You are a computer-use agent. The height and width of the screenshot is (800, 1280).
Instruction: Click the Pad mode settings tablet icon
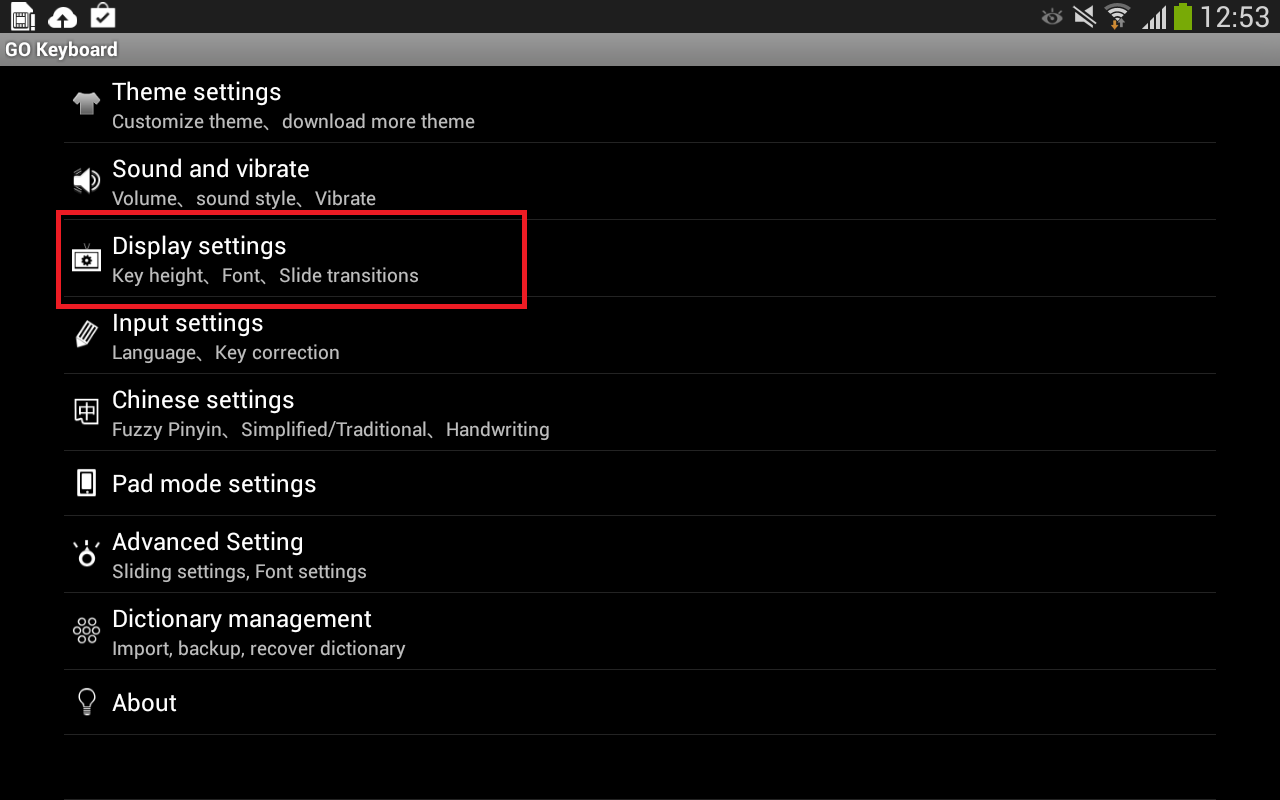(86, 483)
